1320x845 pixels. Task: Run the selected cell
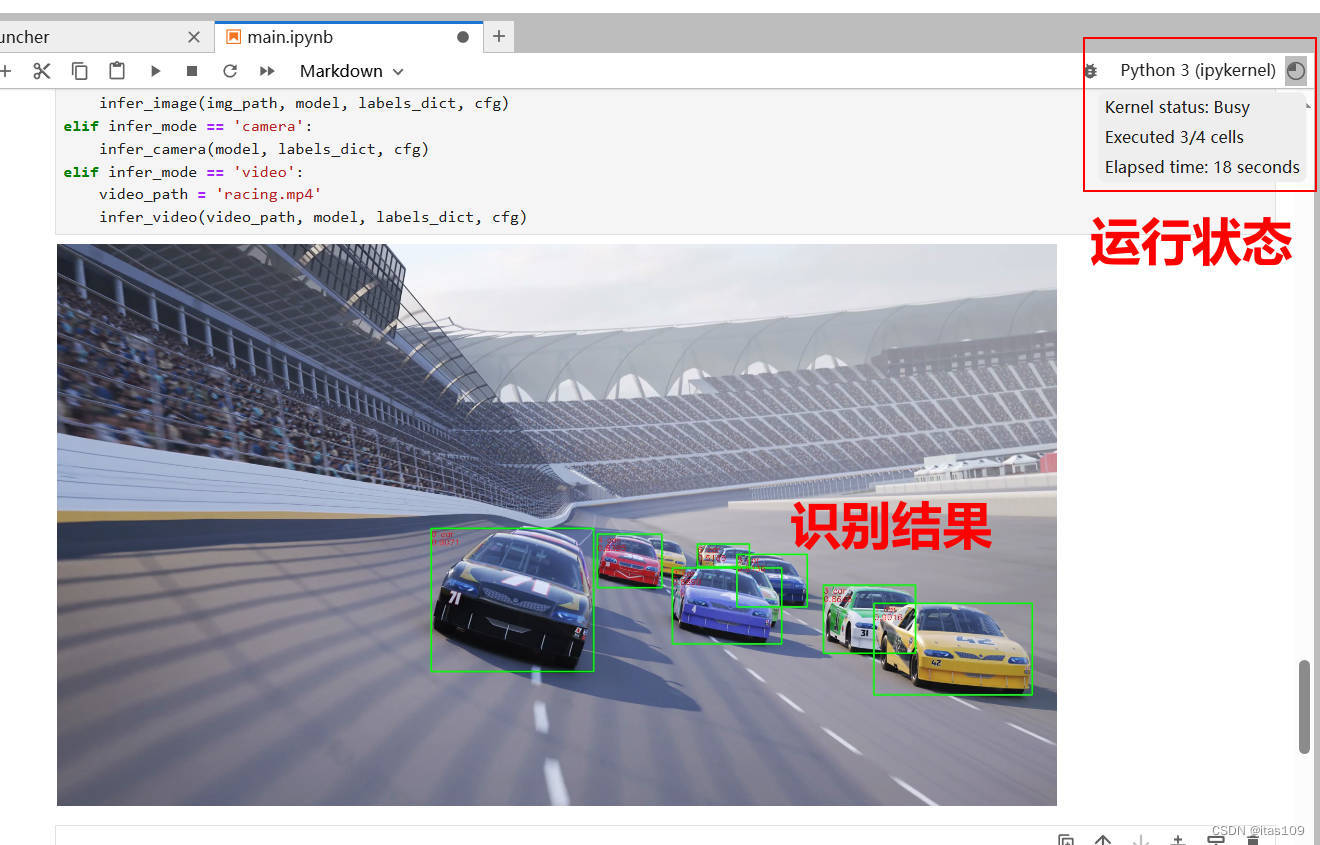pos(155,71)
